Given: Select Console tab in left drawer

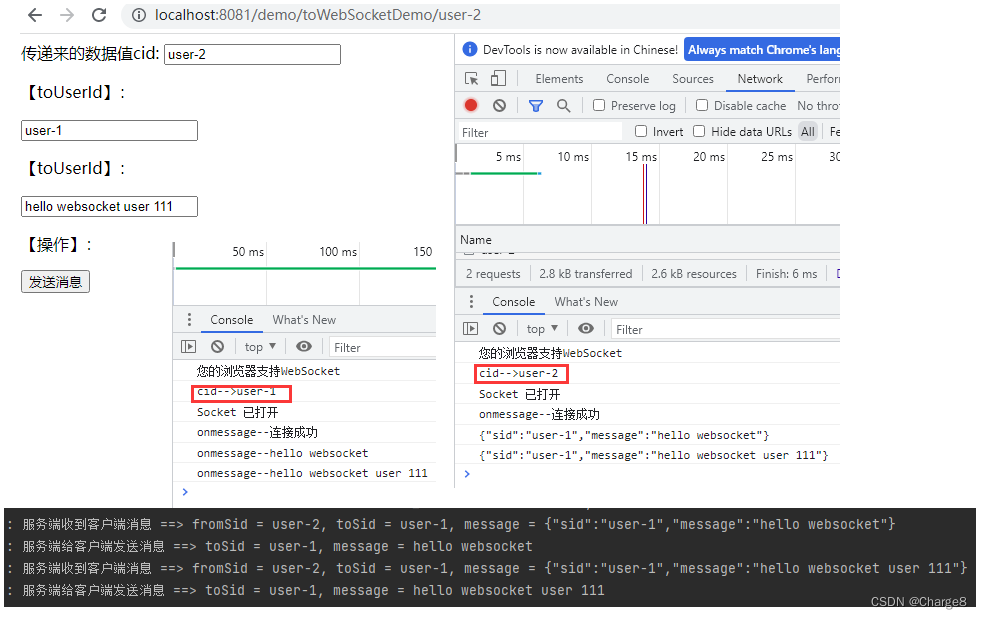Looking at the screenshot, I should pyautogui.click(x=231, y=320).
